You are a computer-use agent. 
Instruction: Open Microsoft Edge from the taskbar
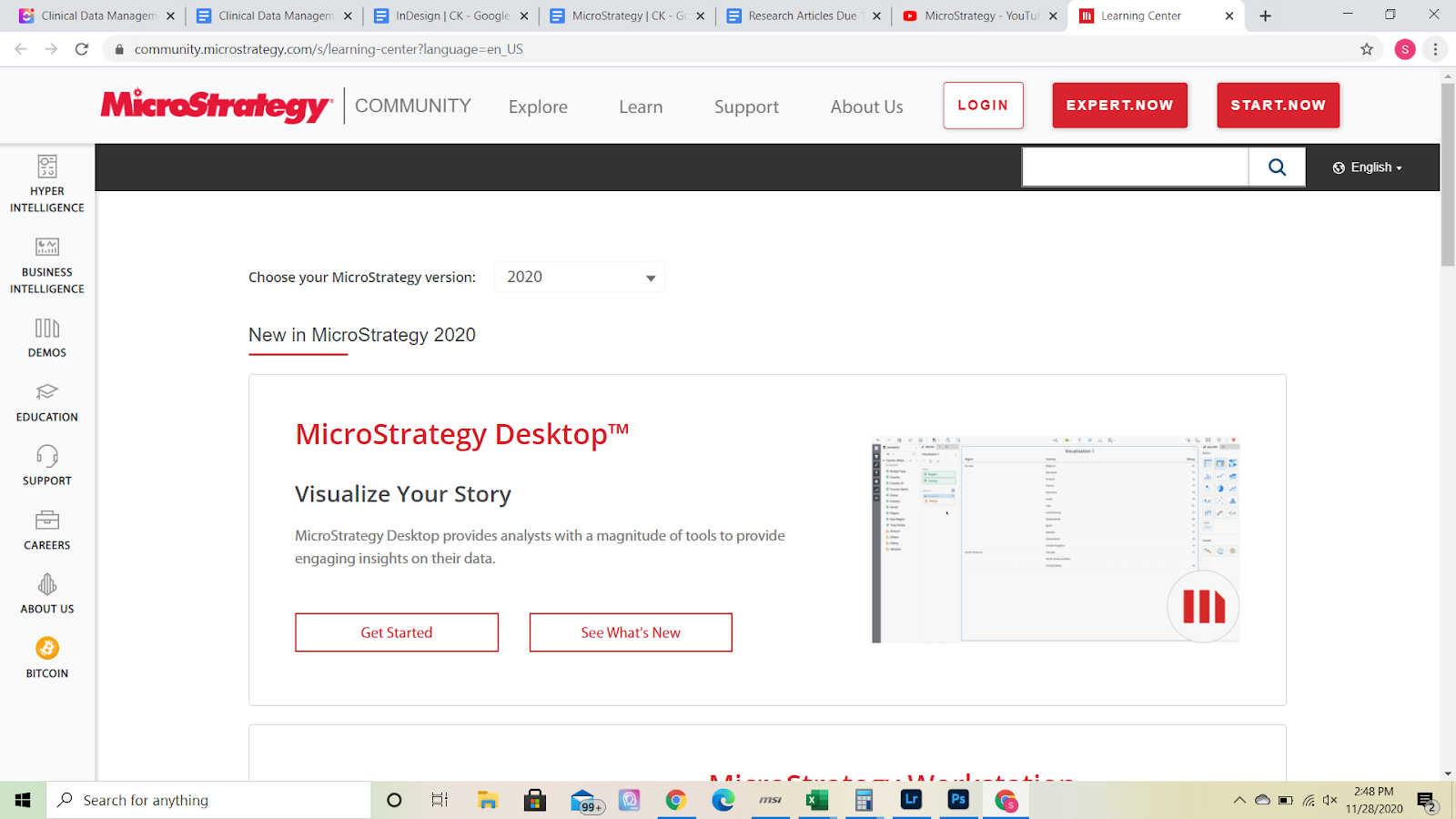coord(723,800)
